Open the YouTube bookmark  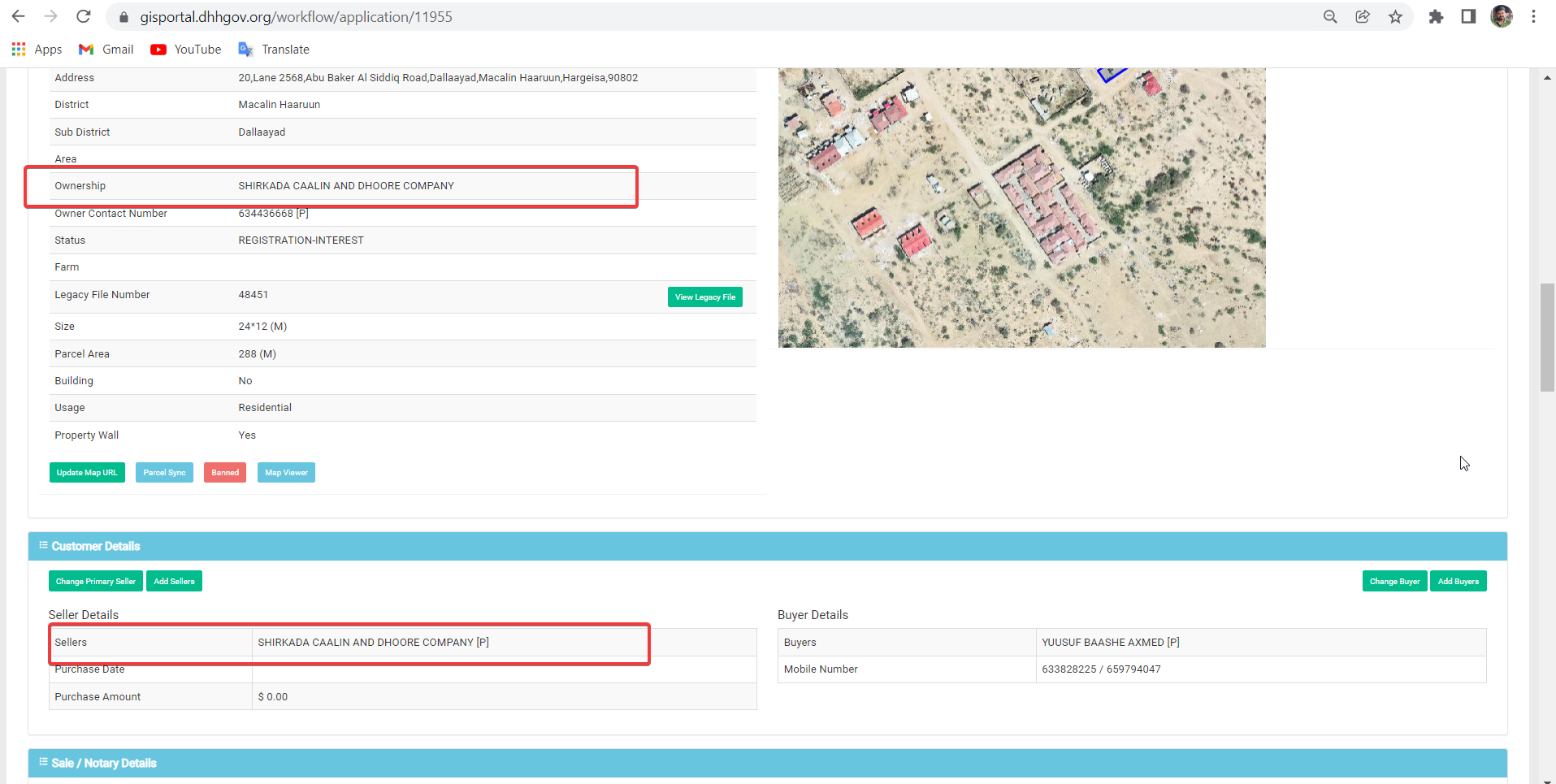point(186,50)
